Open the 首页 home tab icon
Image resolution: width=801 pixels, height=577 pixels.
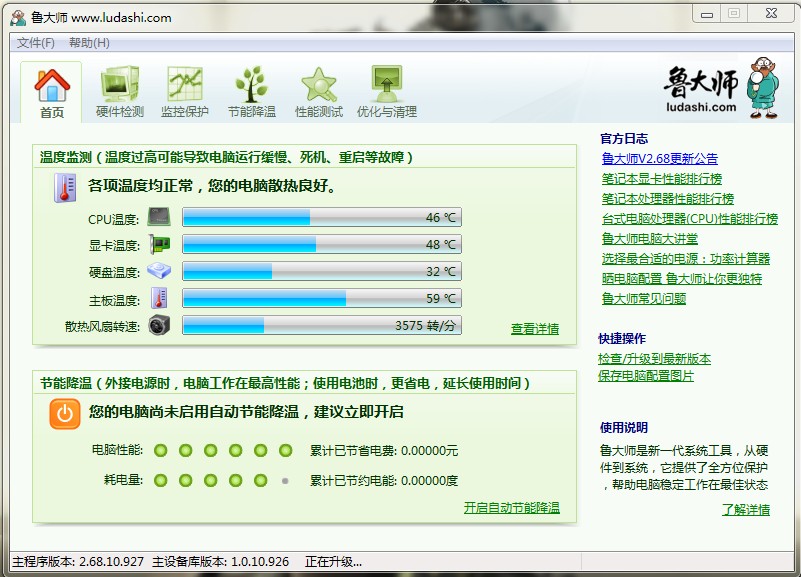(x=52, y=86)
